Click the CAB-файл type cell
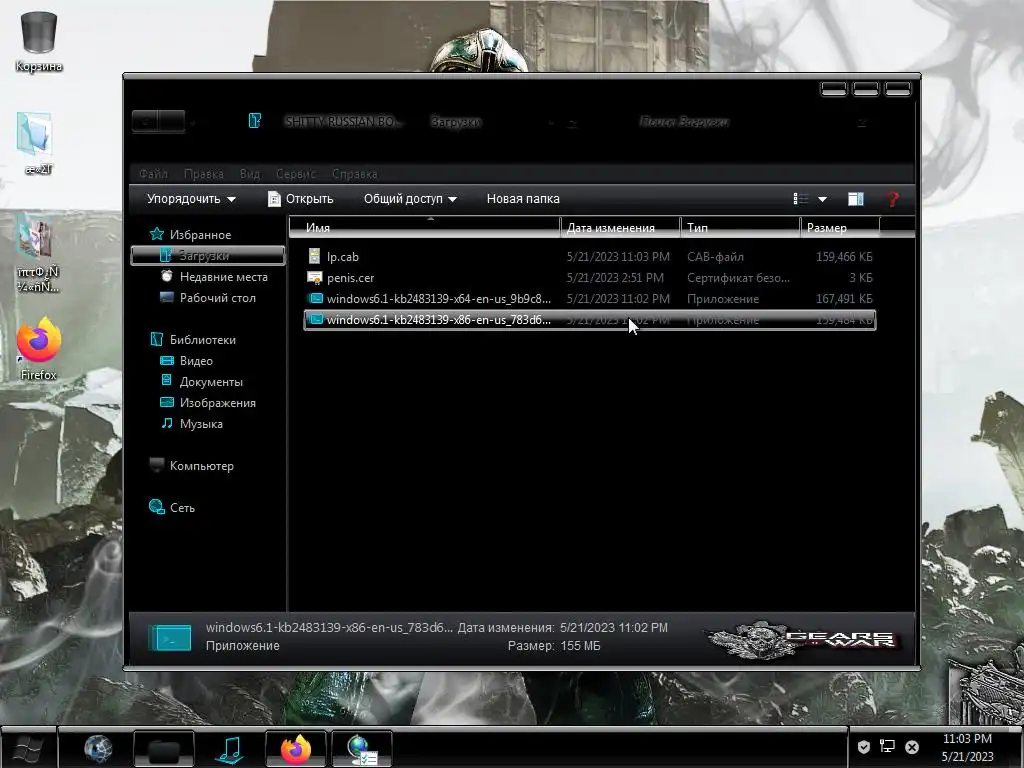 click(715, 257)
